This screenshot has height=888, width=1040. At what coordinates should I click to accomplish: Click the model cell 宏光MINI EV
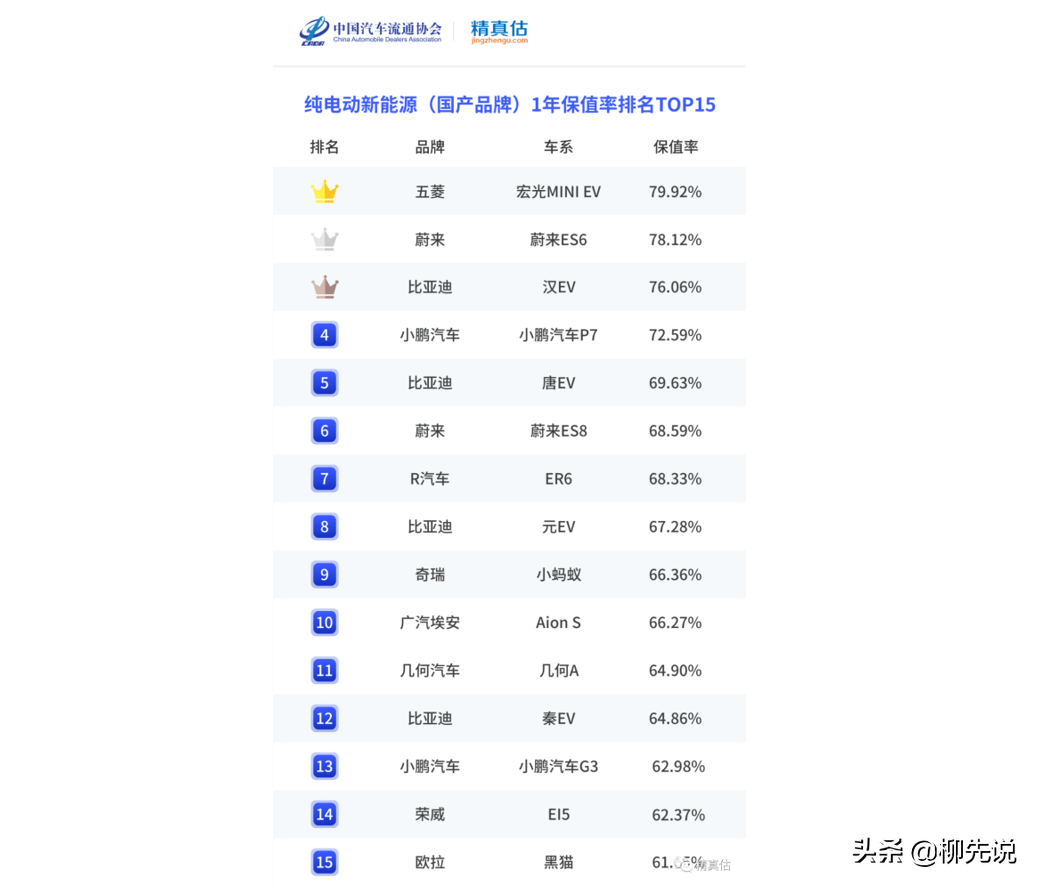558,192
